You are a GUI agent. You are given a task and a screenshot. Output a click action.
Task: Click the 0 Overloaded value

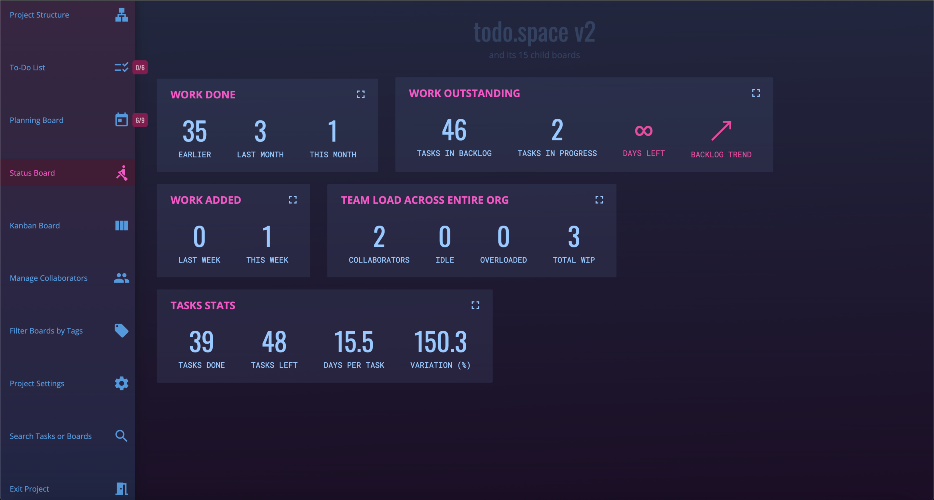503,237
